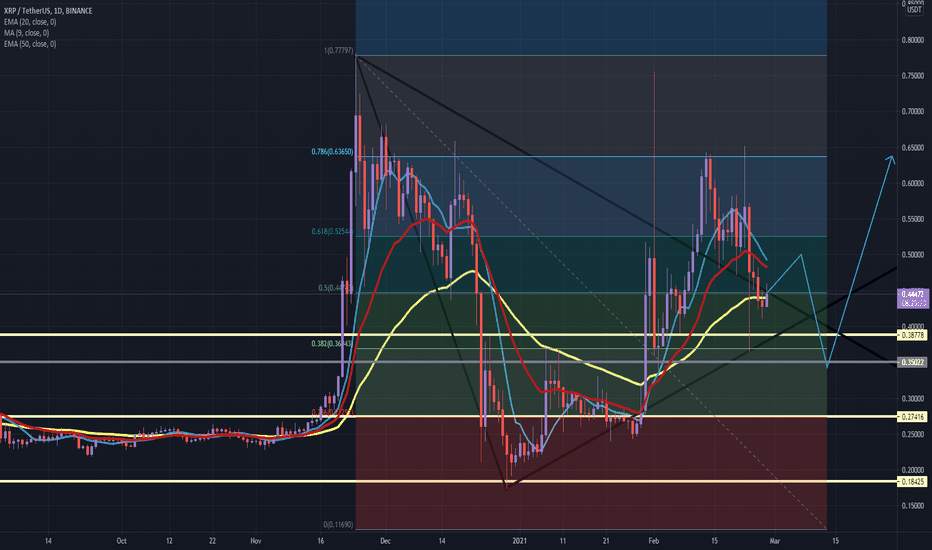Click the 2021 label on time axis
The image size is (932, 550).
tap(519, 541)
